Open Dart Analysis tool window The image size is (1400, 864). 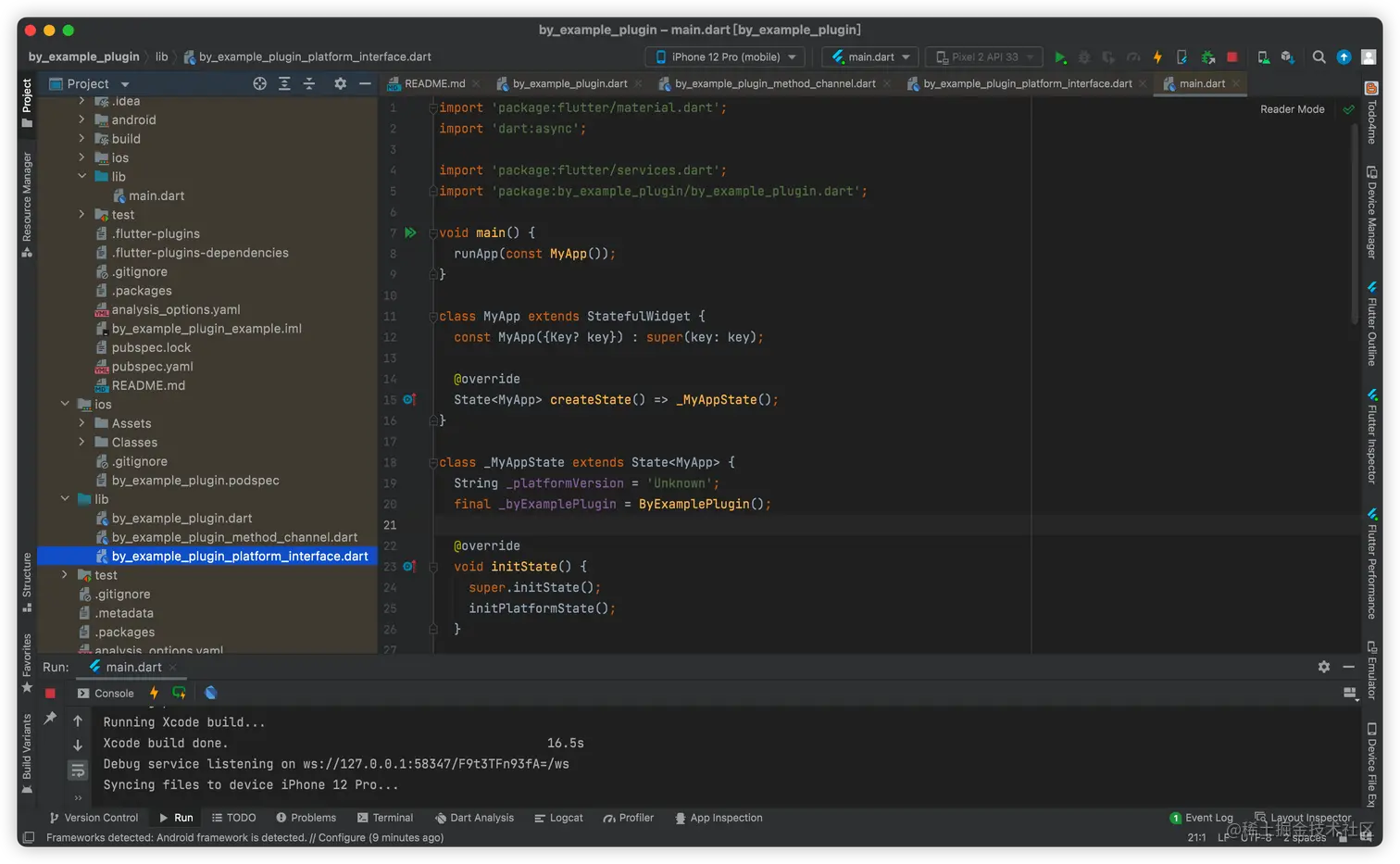click(x=474, y=818)
